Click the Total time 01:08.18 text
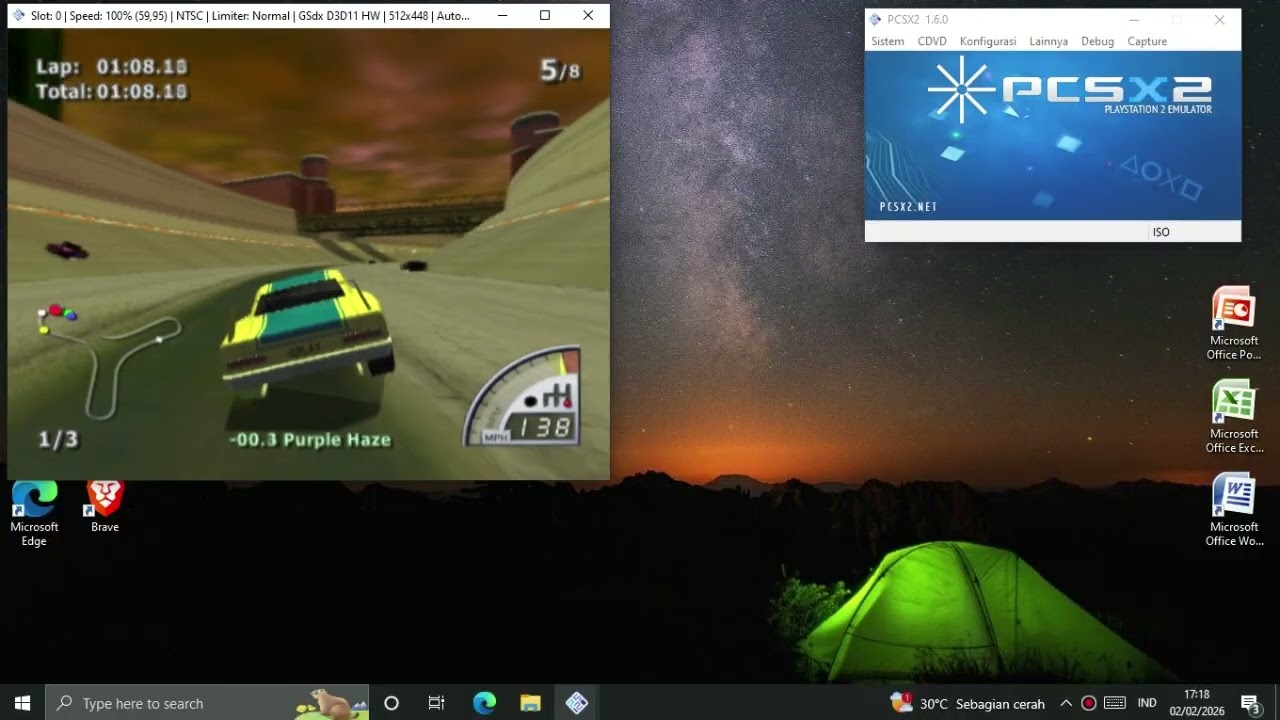The height and width of the screenshot is (720, 1280). 111,91
